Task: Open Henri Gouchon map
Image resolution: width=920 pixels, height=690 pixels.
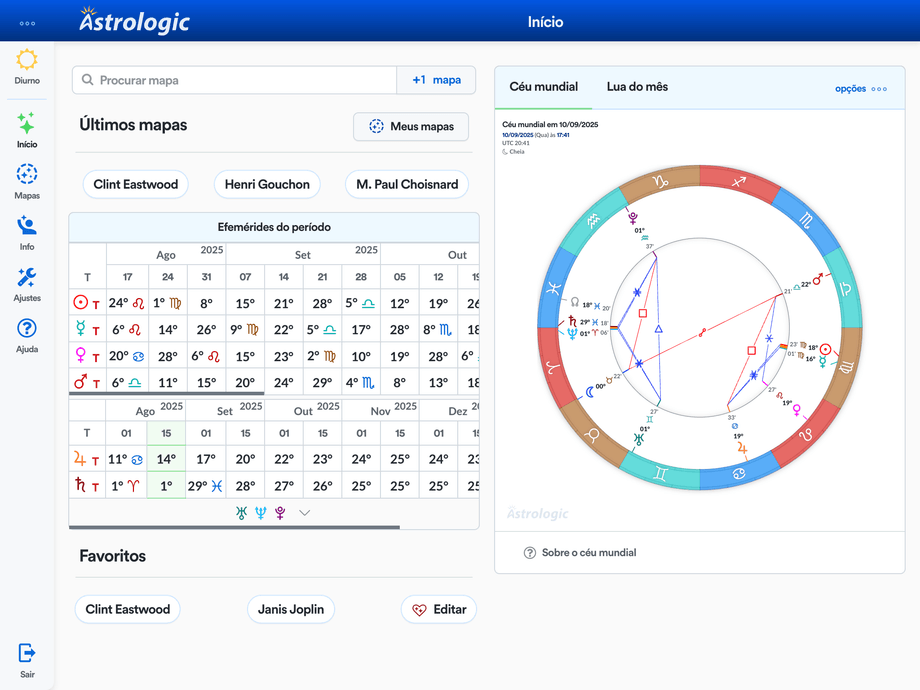Action: (x=267, y=184)
